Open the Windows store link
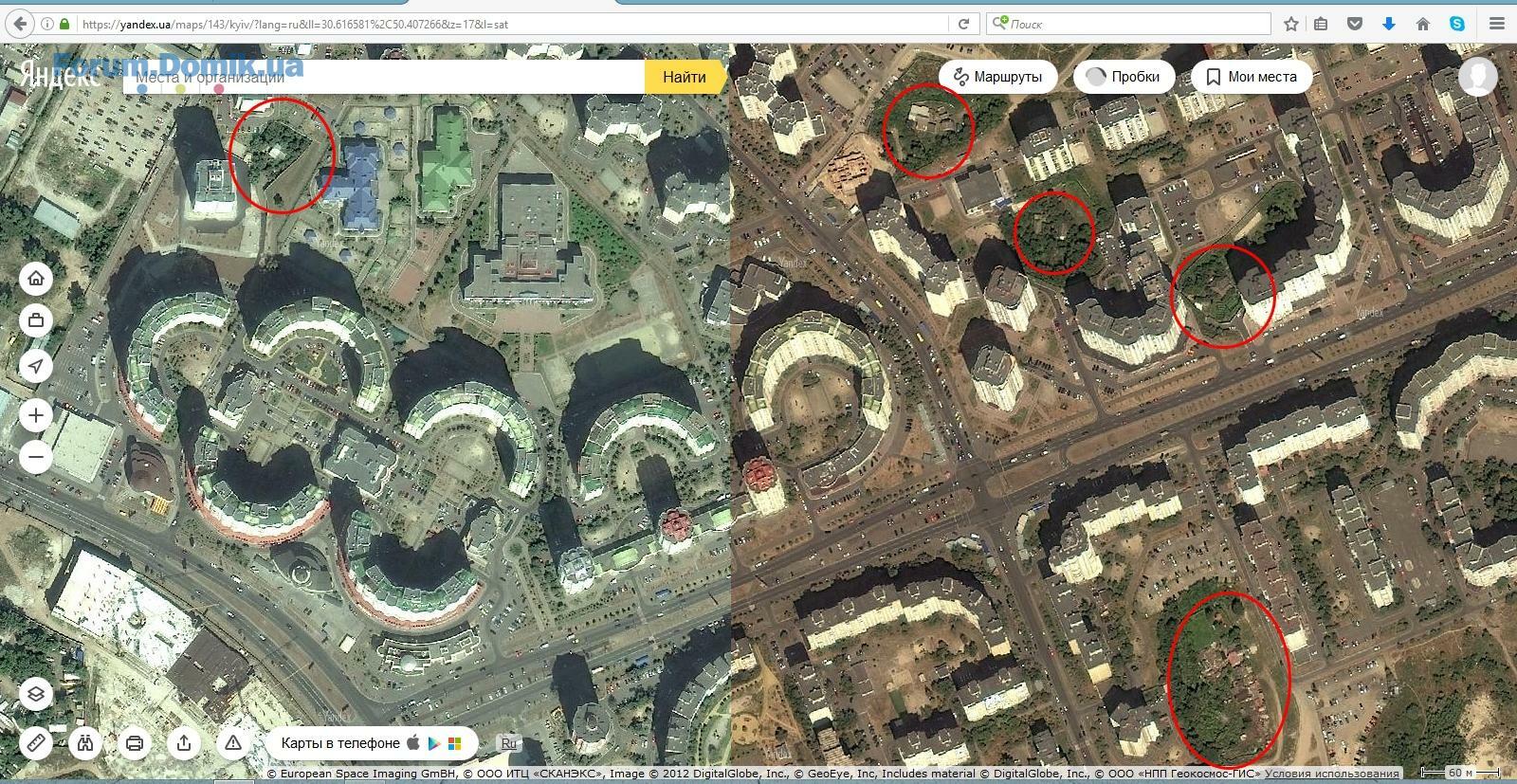Image resolution: width=1517 pixels, height=784 pixels. tap(455, 743)
